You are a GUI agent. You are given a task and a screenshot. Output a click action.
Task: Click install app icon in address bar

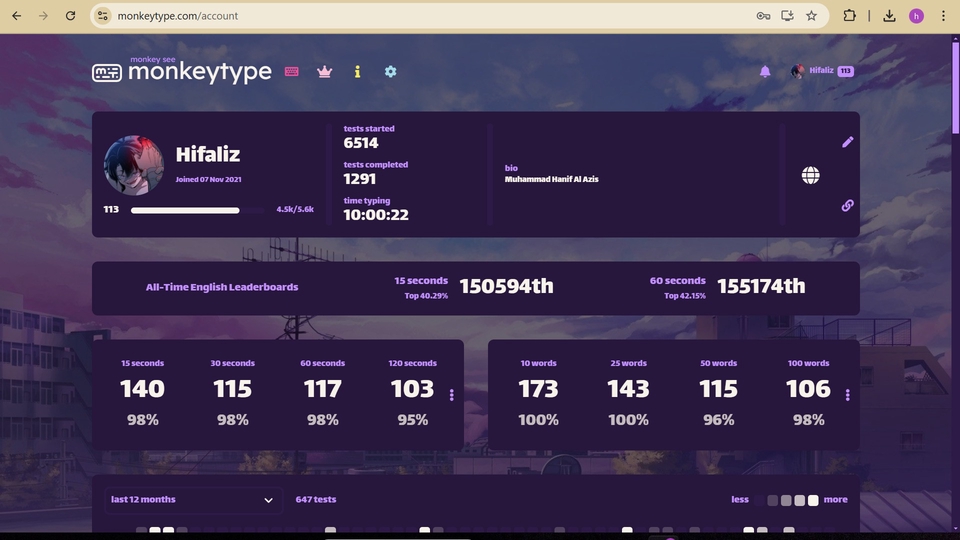[x=787, y=16]
